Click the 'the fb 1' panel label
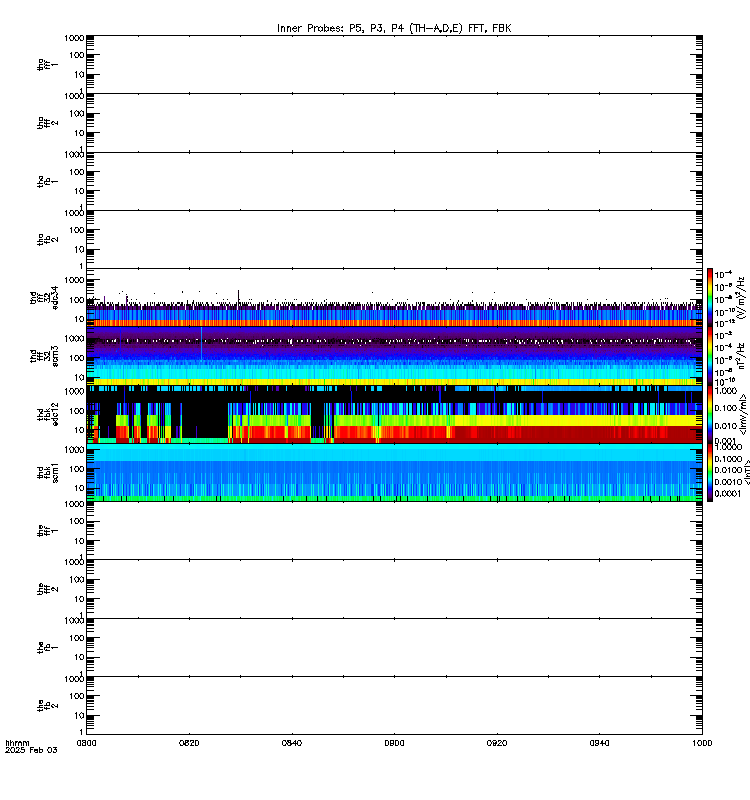The width and height of the screenshot is (750, 800). click(x=47, y=647)
